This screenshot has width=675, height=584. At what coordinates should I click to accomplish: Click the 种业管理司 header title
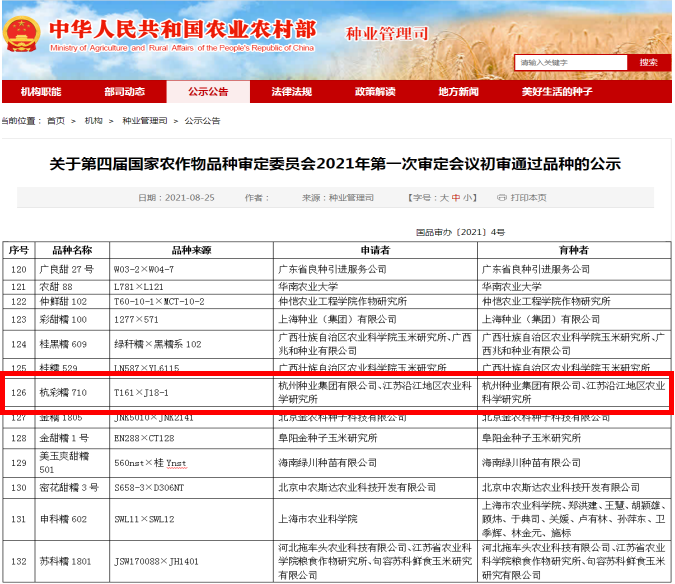(x=383, y=36)
